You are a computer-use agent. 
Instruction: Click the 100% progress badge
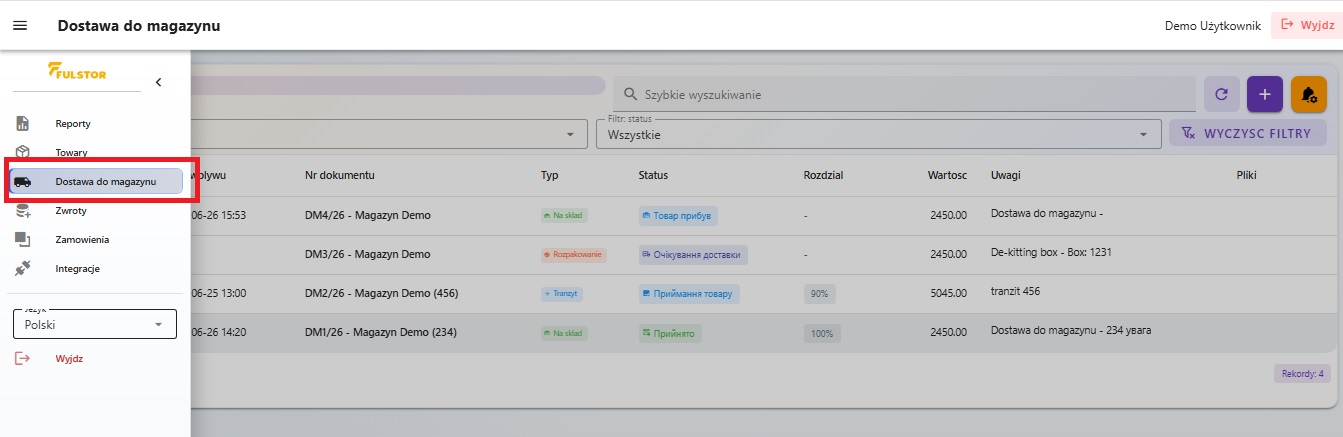pos(822,332)
